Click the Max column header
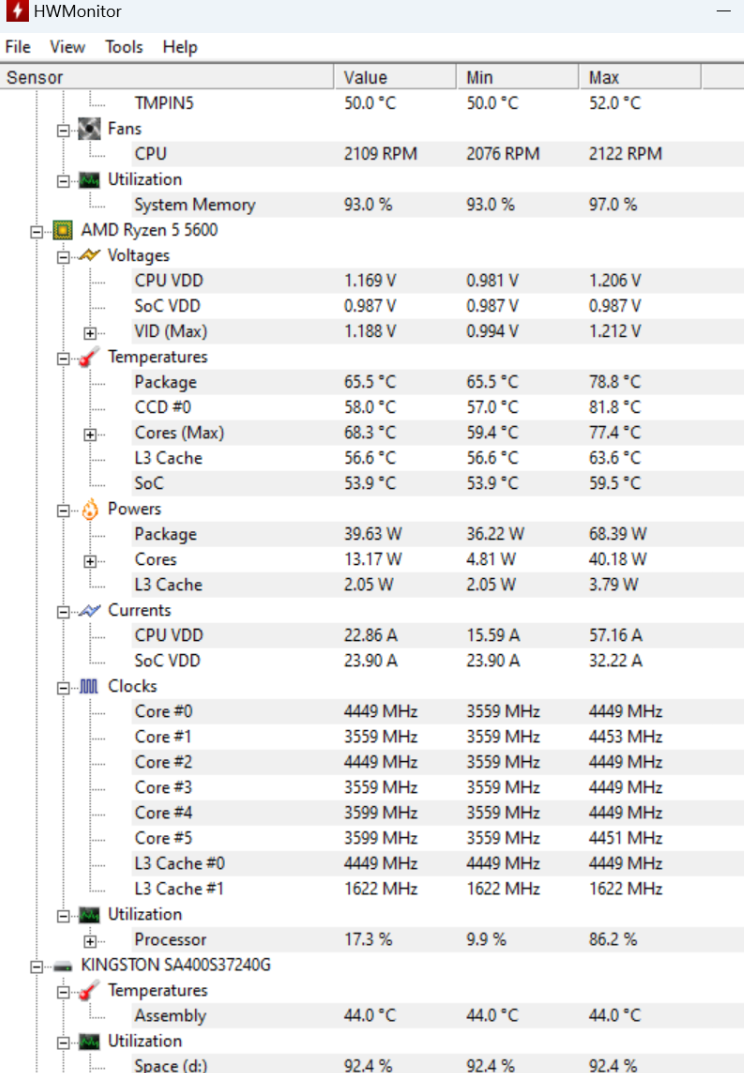Viewport: 744px width, 1073px height. tap(639, 77)
